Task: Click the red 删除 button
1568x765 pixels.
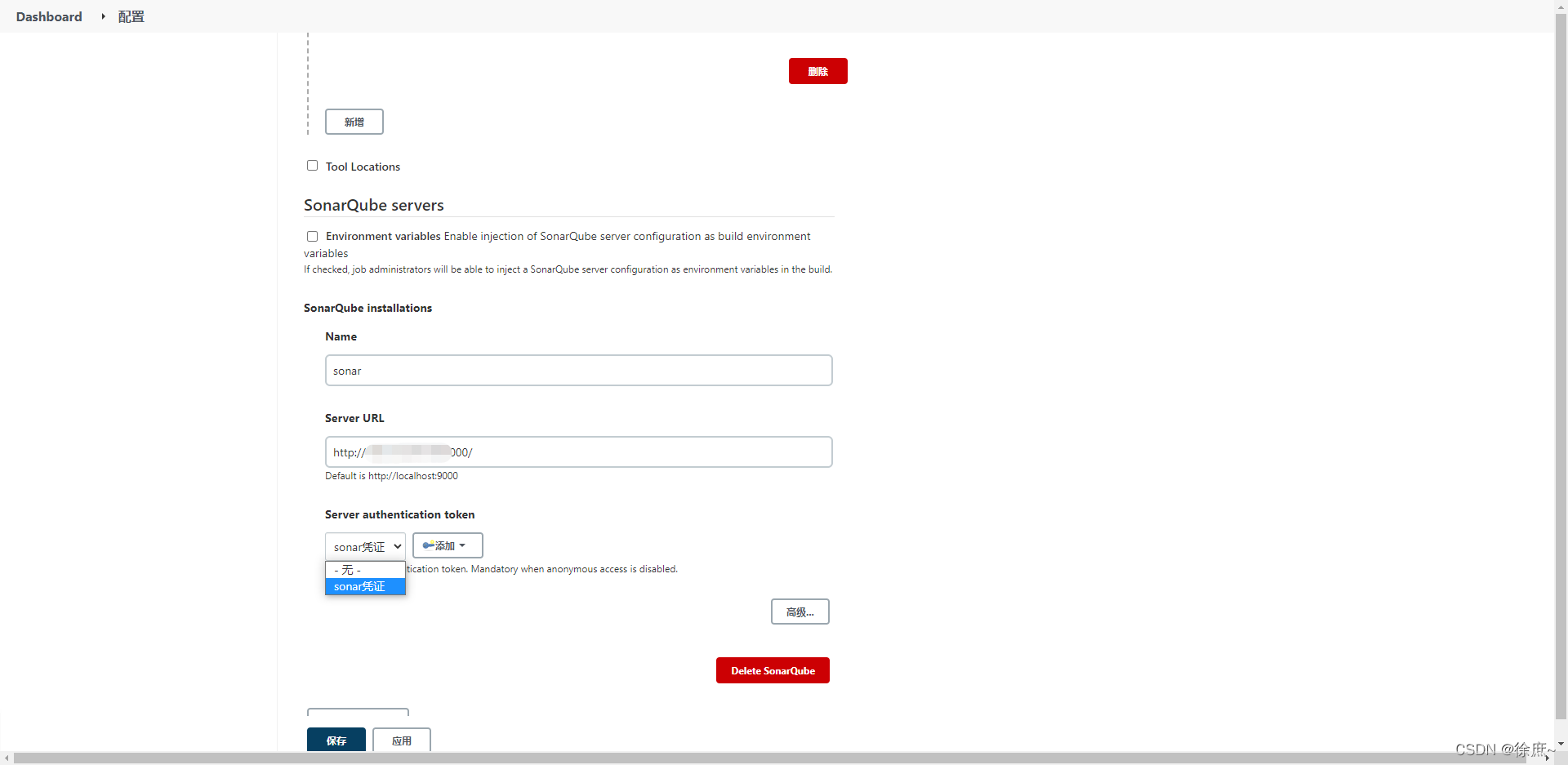Action: tap(817, 71)
